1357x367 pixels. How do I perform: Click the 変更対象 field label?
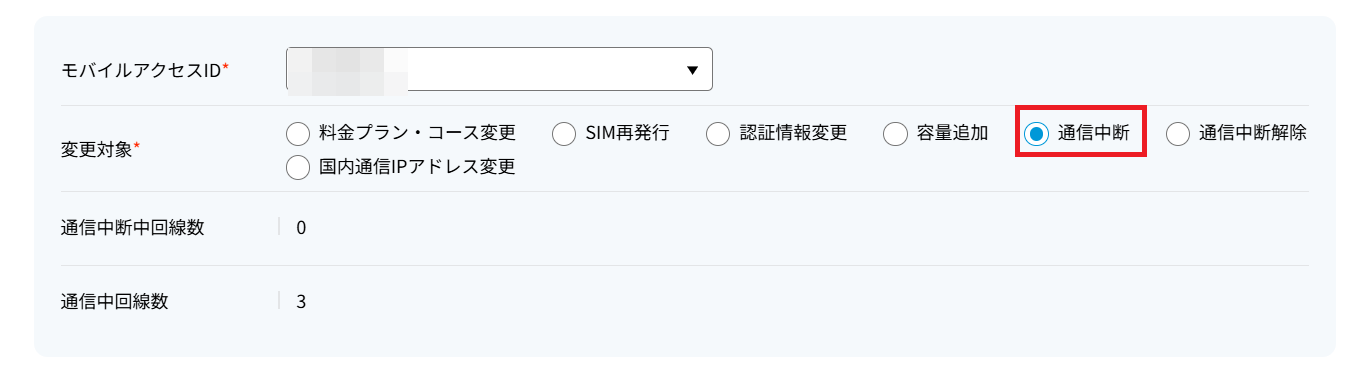pyautogui.click(x=101, y=150)
